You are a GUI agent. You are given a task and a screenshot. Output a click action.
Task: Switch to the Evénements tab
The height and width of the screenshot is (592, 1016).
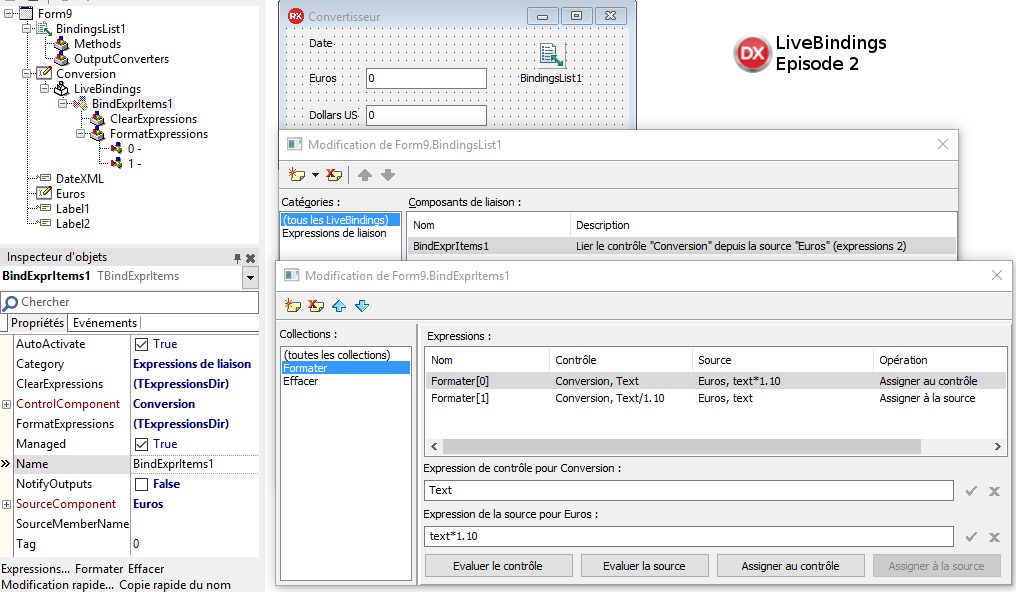[105, 323]
